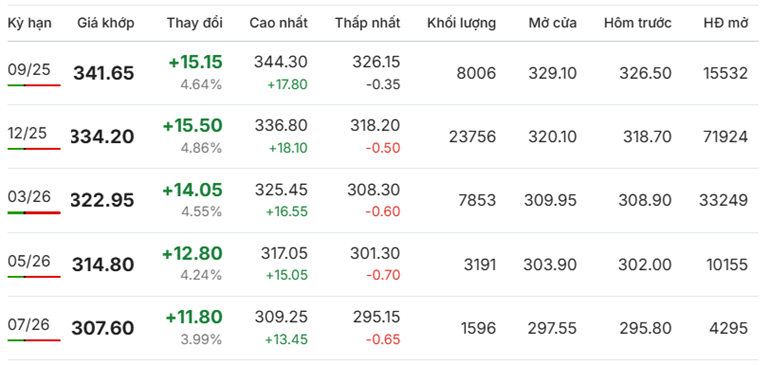Screen dimensions: 770x365
Task: Click the HĐ mở column header
Action: tap(726, 23)
